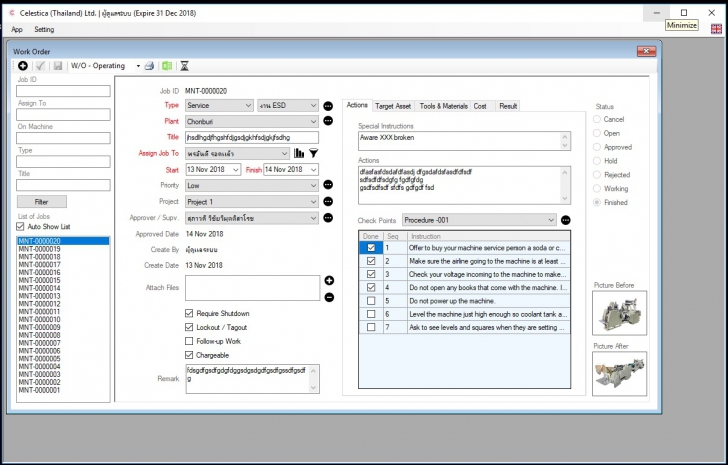Uncheck the Require Shutdown checkbox
Image resolution: width=728 pixels, height=465 pixels.
[190, 314]
